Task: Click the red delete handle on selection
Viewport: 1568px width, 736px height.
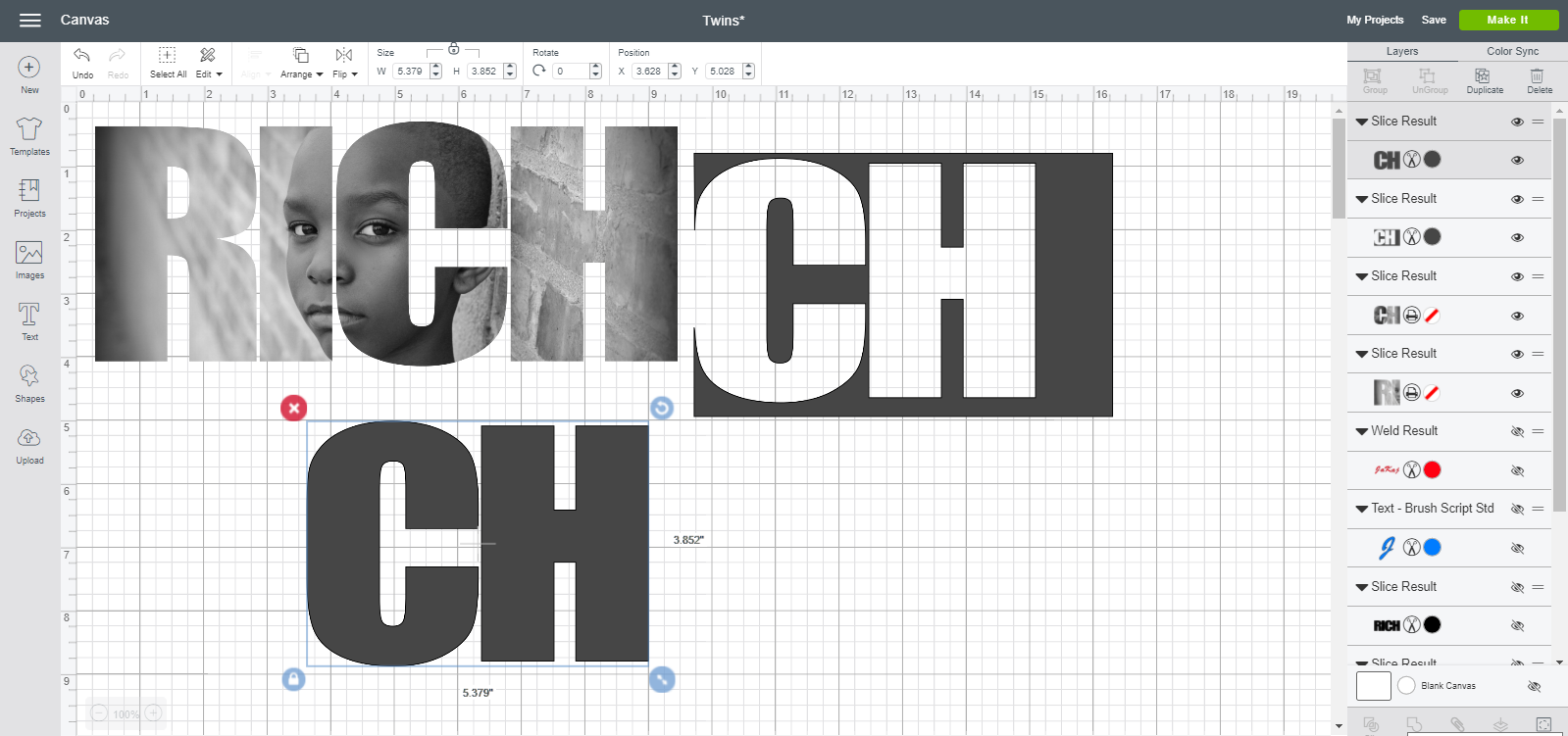Action: (x=293, y=408)
